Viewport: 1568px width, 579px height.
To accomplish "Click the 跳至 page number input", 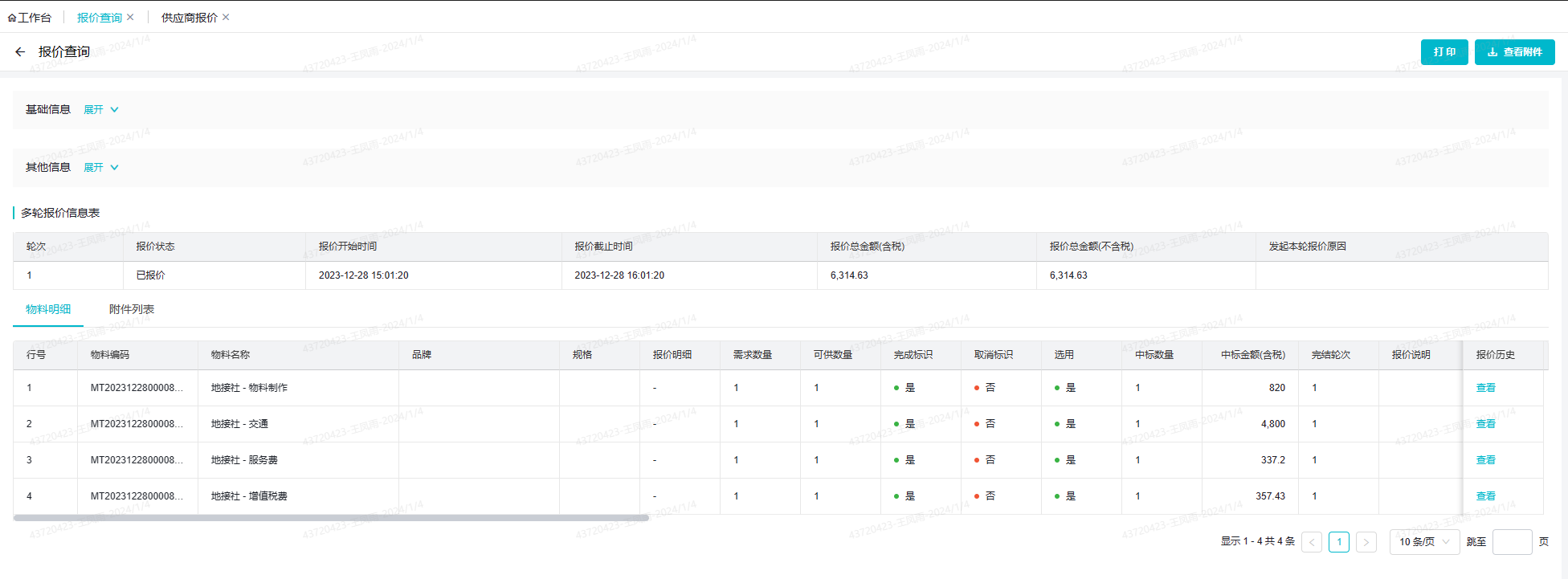I will tap(1512, 542).
